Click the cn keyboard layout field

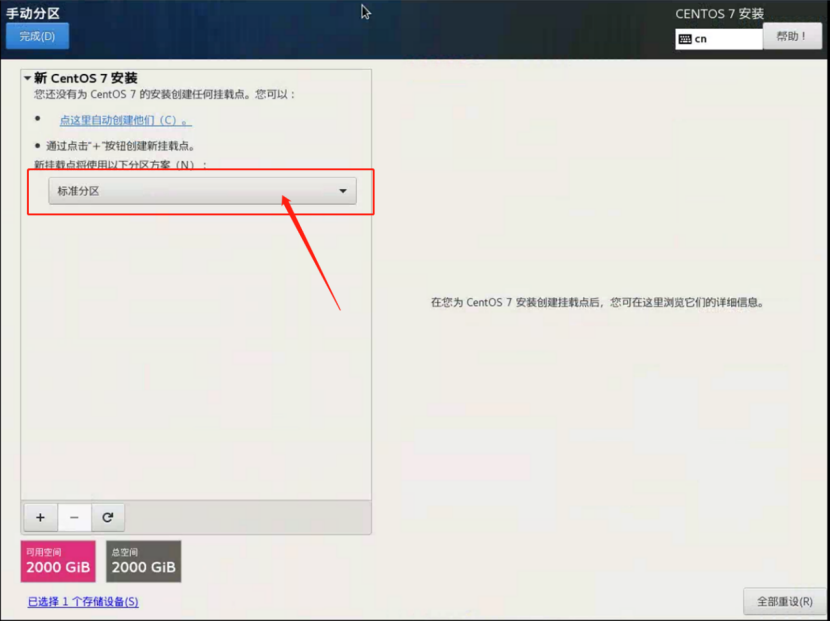[719, 39]
